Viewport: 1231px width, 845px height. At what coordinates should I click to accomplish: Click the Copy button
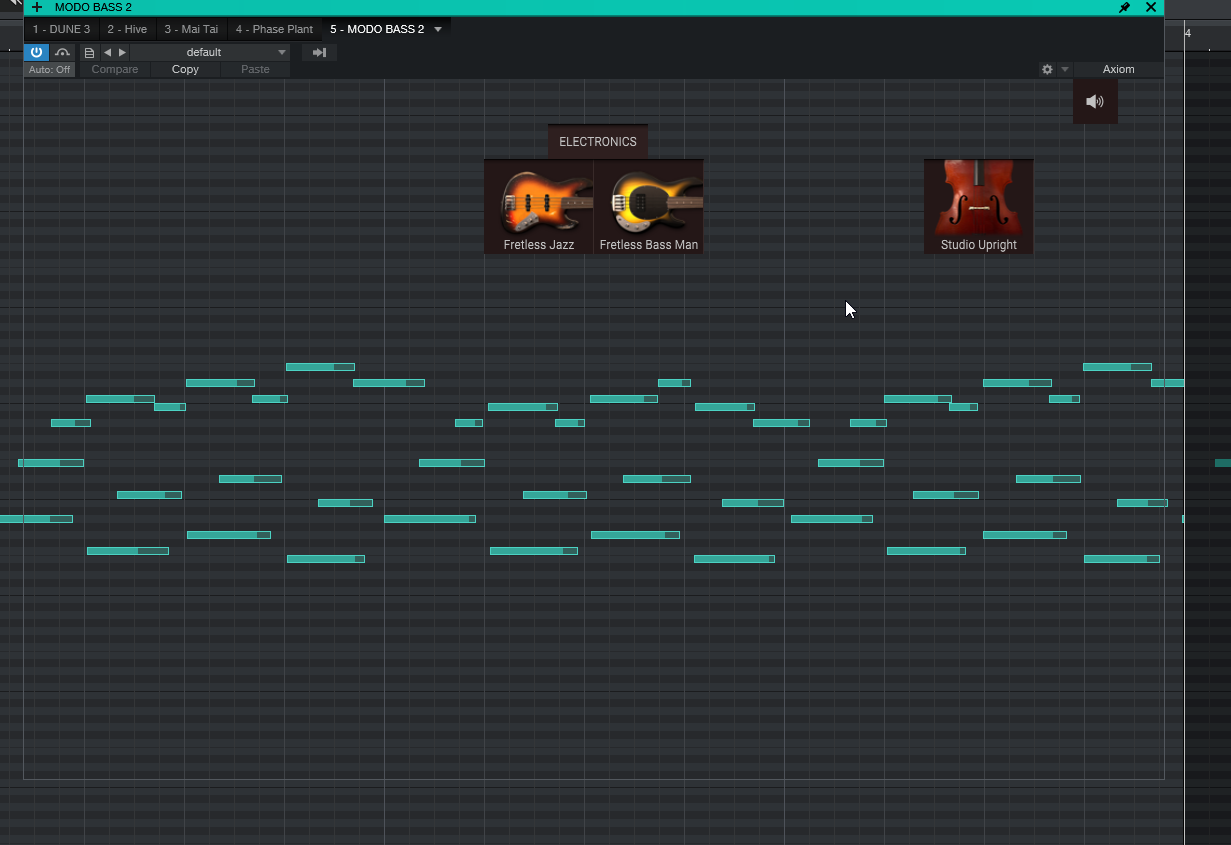click(185, 70)
